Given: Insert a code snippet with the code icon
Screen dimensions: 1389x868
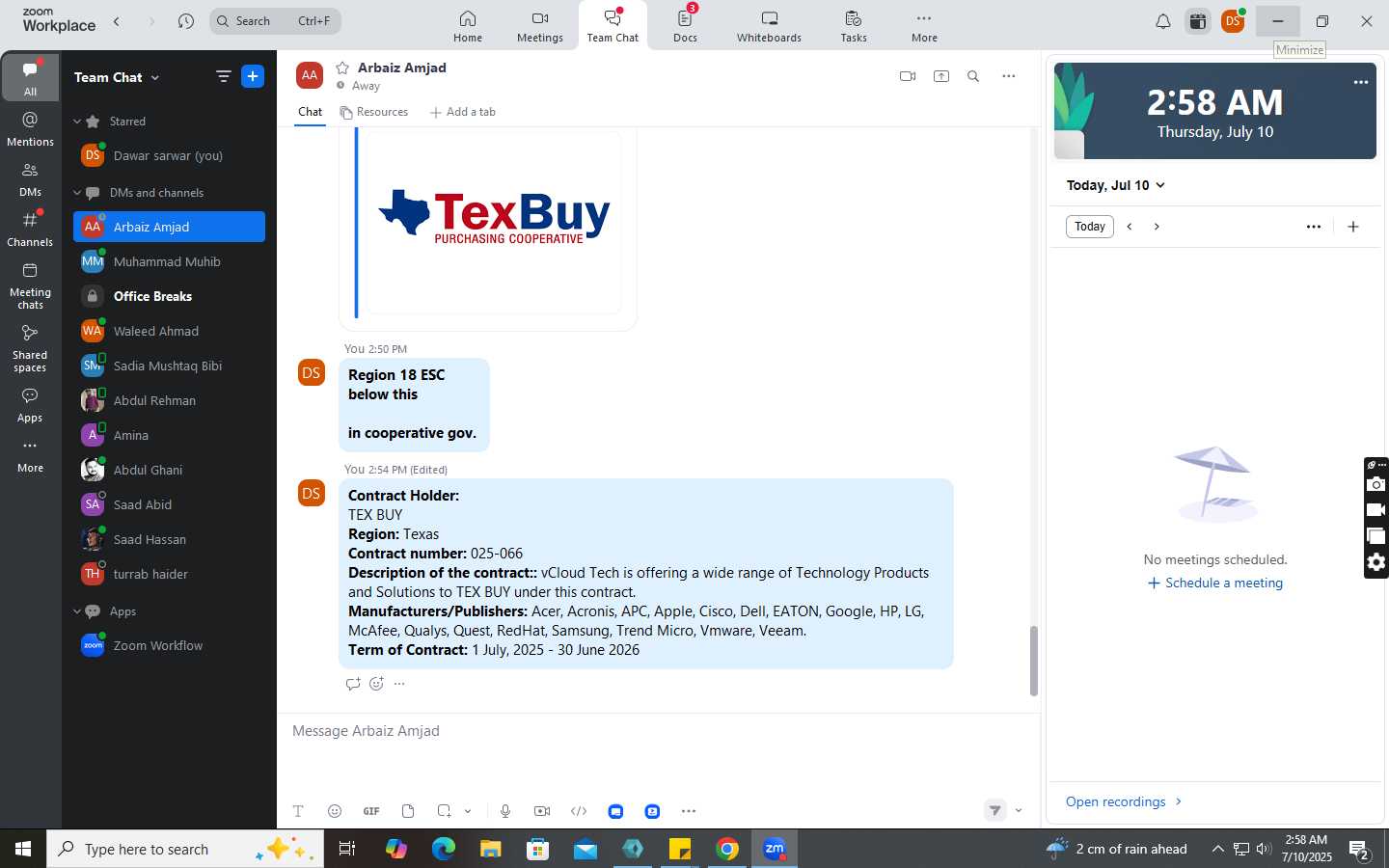Looking at the screenshot, I should pos(579,811).
